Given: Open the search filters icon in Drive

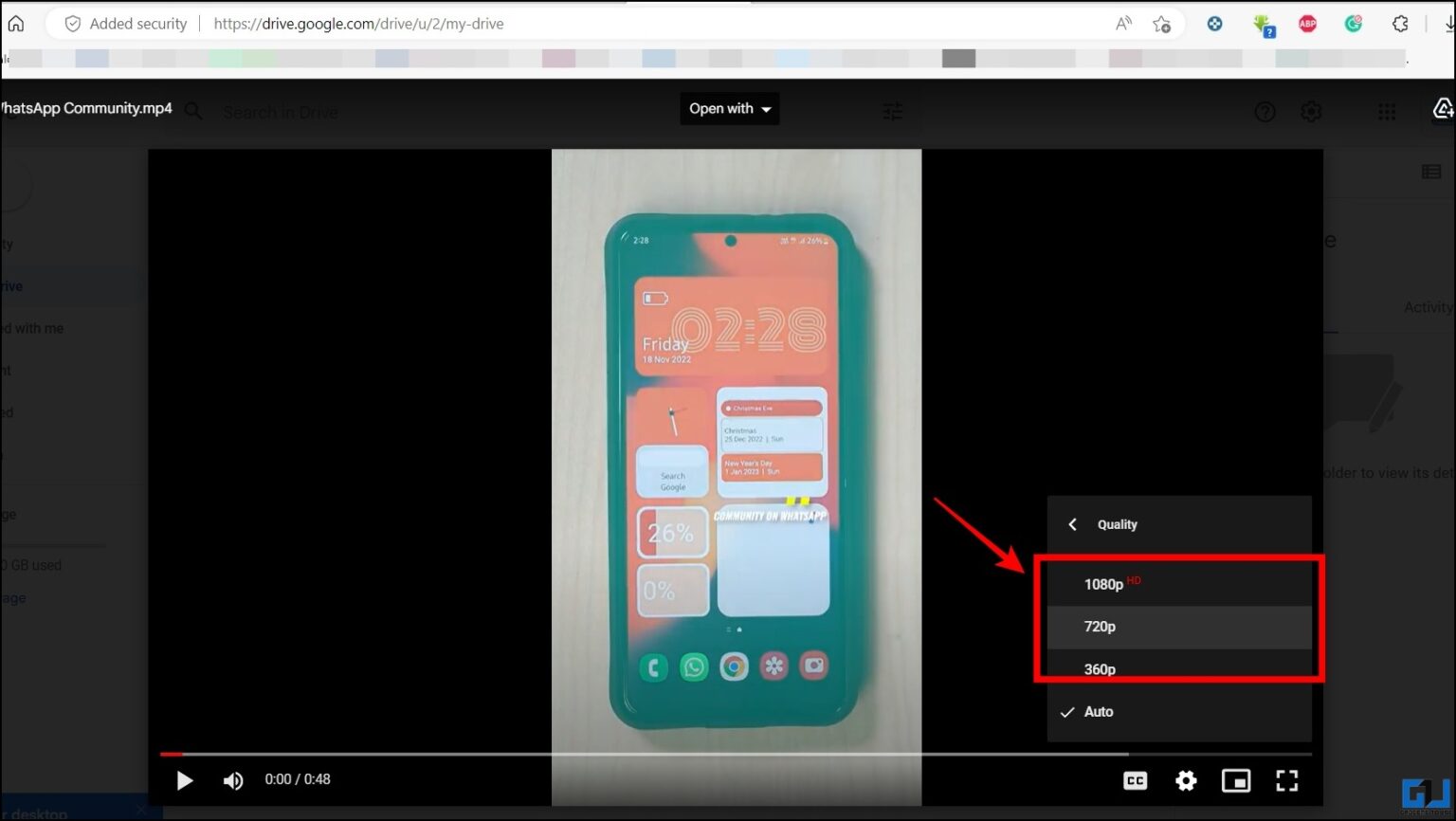Looking at the screenshot, I should coord(892,111).
